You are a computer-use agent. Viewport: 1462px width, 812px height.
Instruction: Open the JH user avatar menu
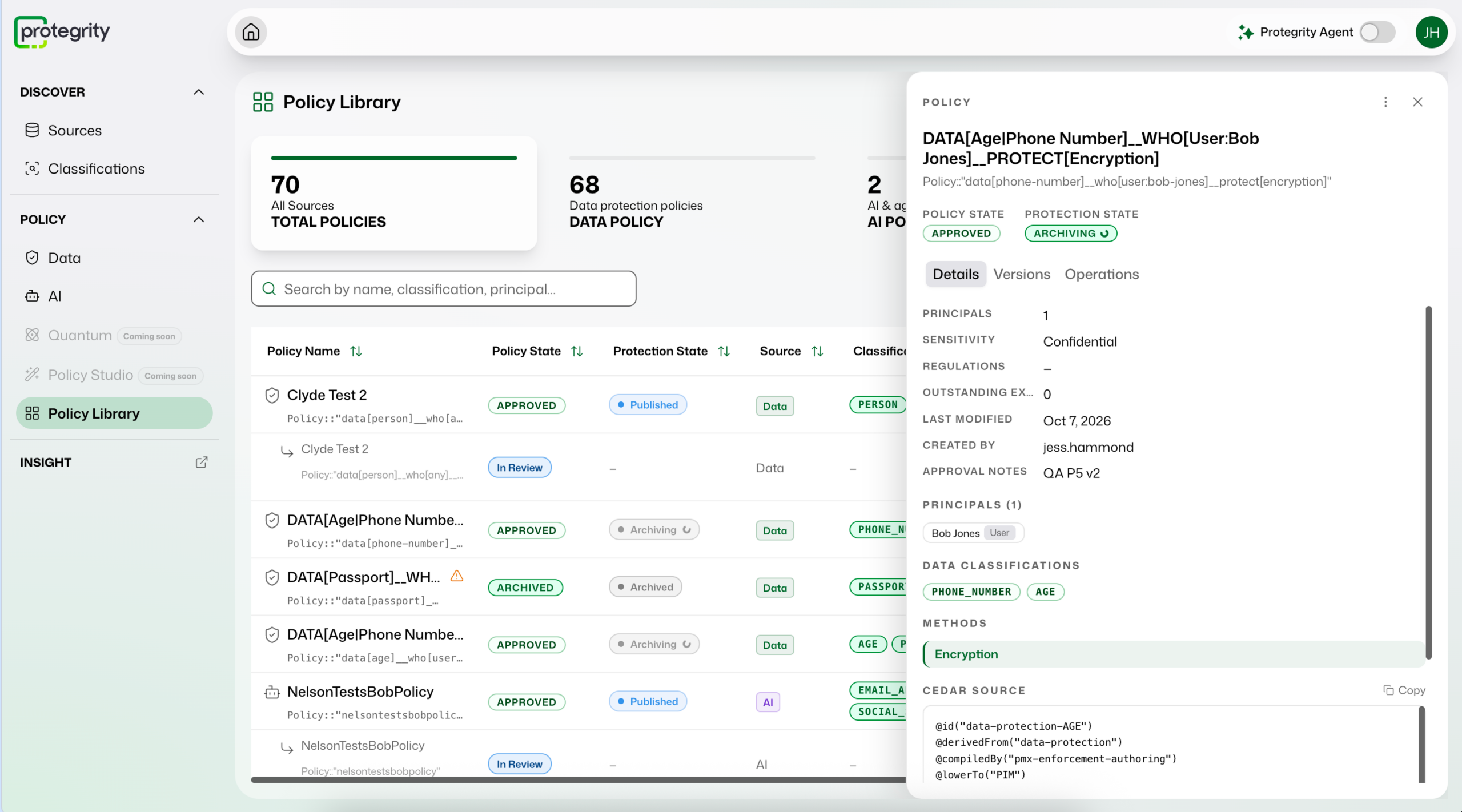click(x=1431, y=32)
